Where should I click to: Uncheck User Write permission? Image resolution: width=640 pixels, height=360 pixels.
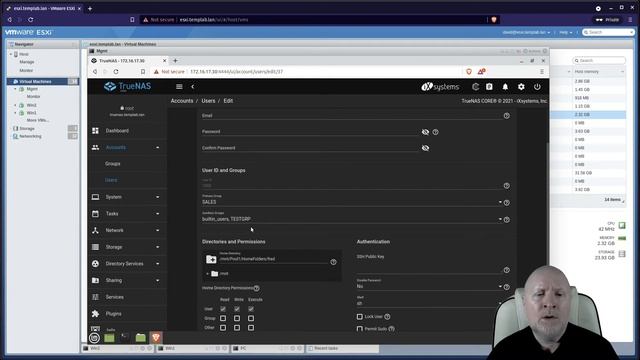tap(237, 309)
